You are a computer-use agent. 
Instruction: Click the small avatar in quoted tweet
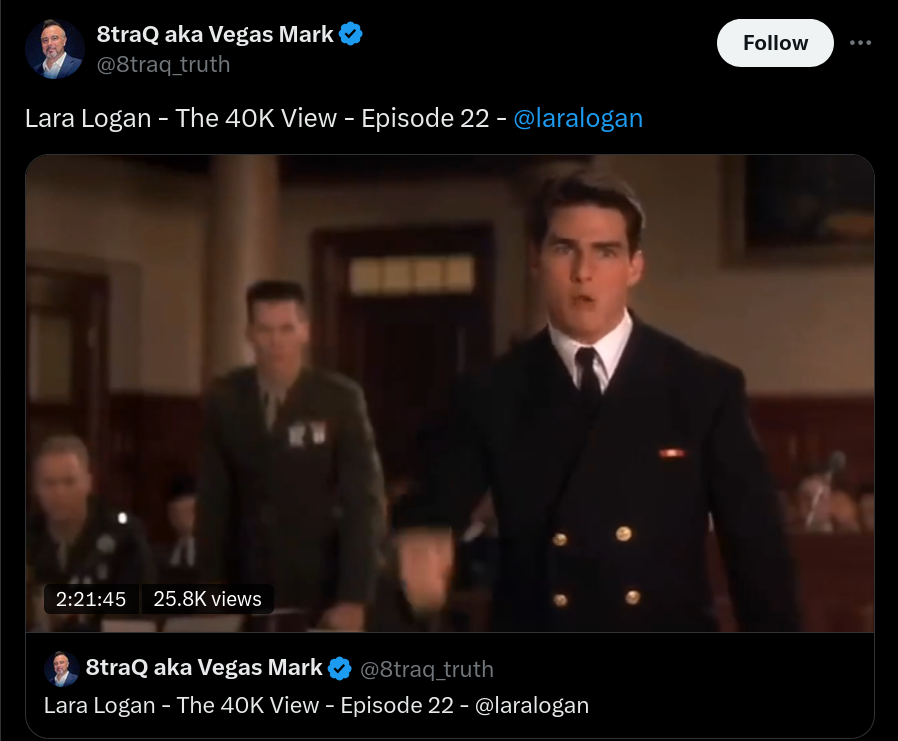click(61, 668)
